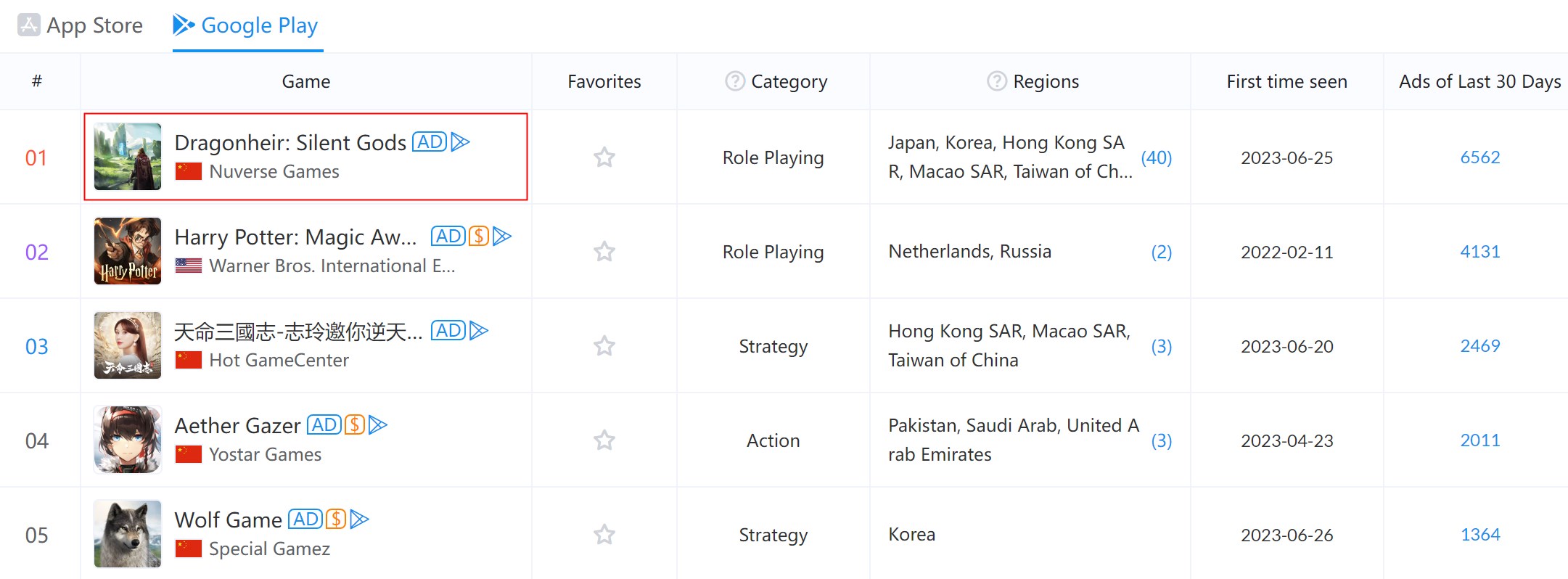
Task: Switch to the App Store tab
Action: pyautogui.click(x=80, y=25)
